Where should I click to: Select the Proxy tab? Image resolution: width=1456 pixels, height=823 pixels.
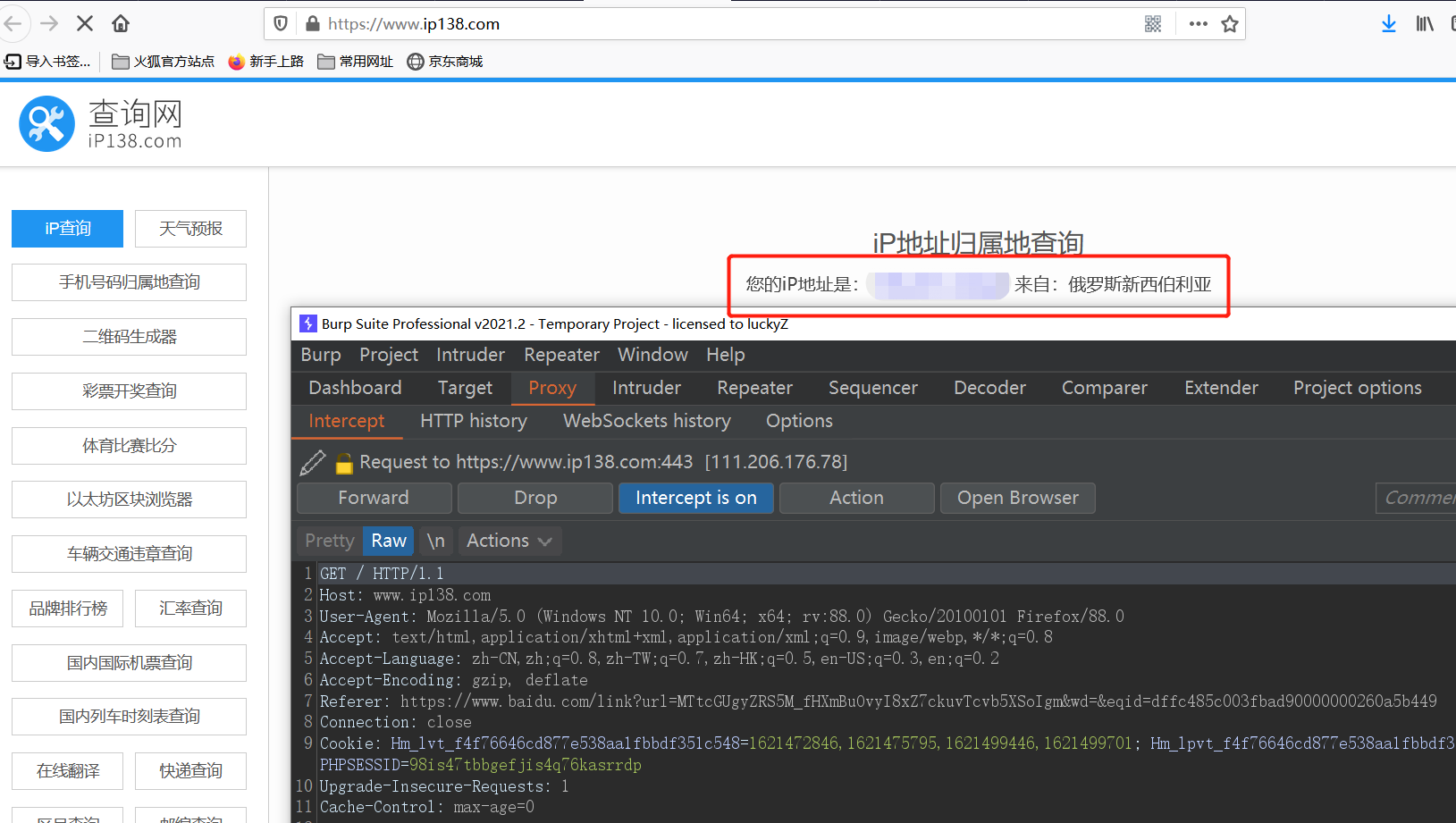[552, 388]
